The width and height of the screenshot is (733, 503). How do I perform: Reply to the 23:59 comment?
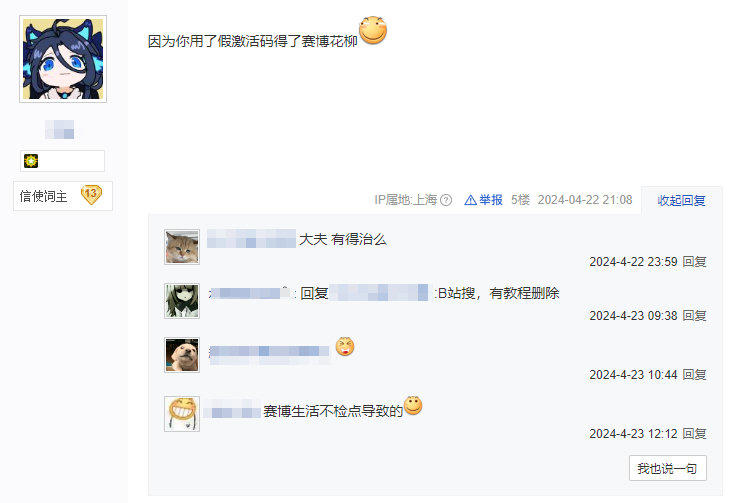click(x=694, y=262)
